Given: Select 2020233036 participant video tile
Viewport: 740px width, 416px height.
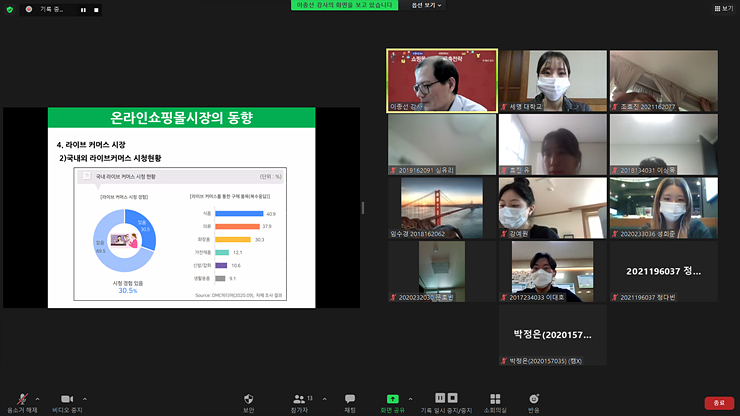Looking at the screenshot, I should (664, 208).
